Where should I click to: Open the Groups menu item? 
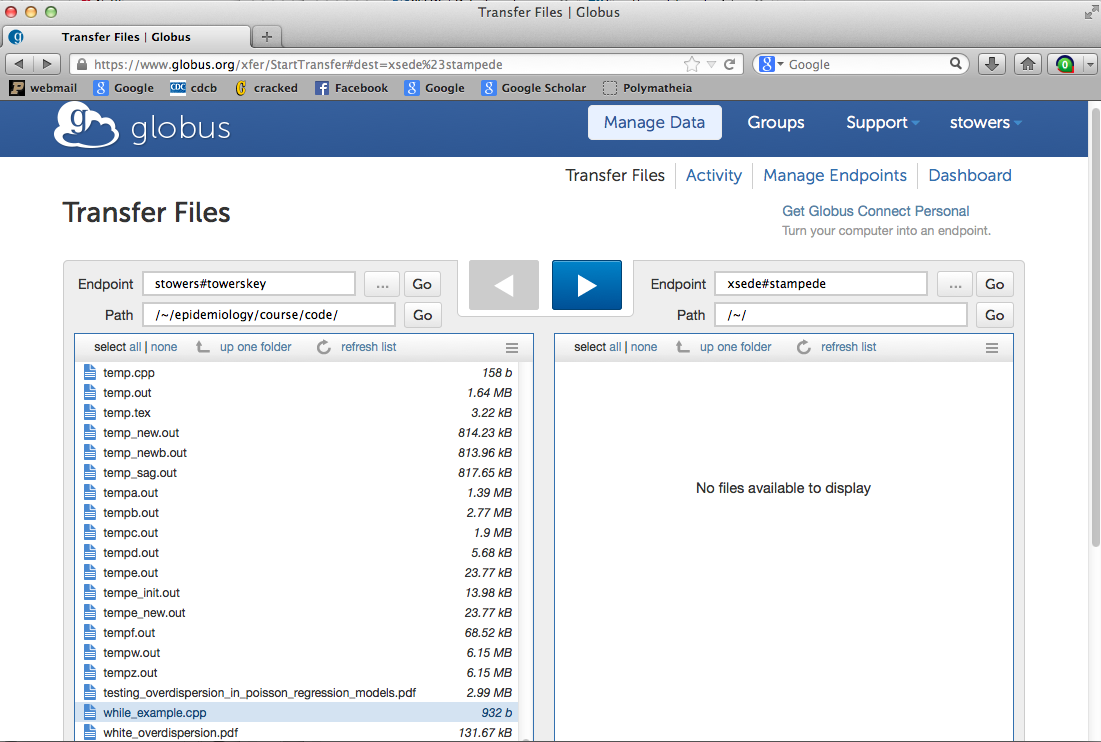[776, 122]
